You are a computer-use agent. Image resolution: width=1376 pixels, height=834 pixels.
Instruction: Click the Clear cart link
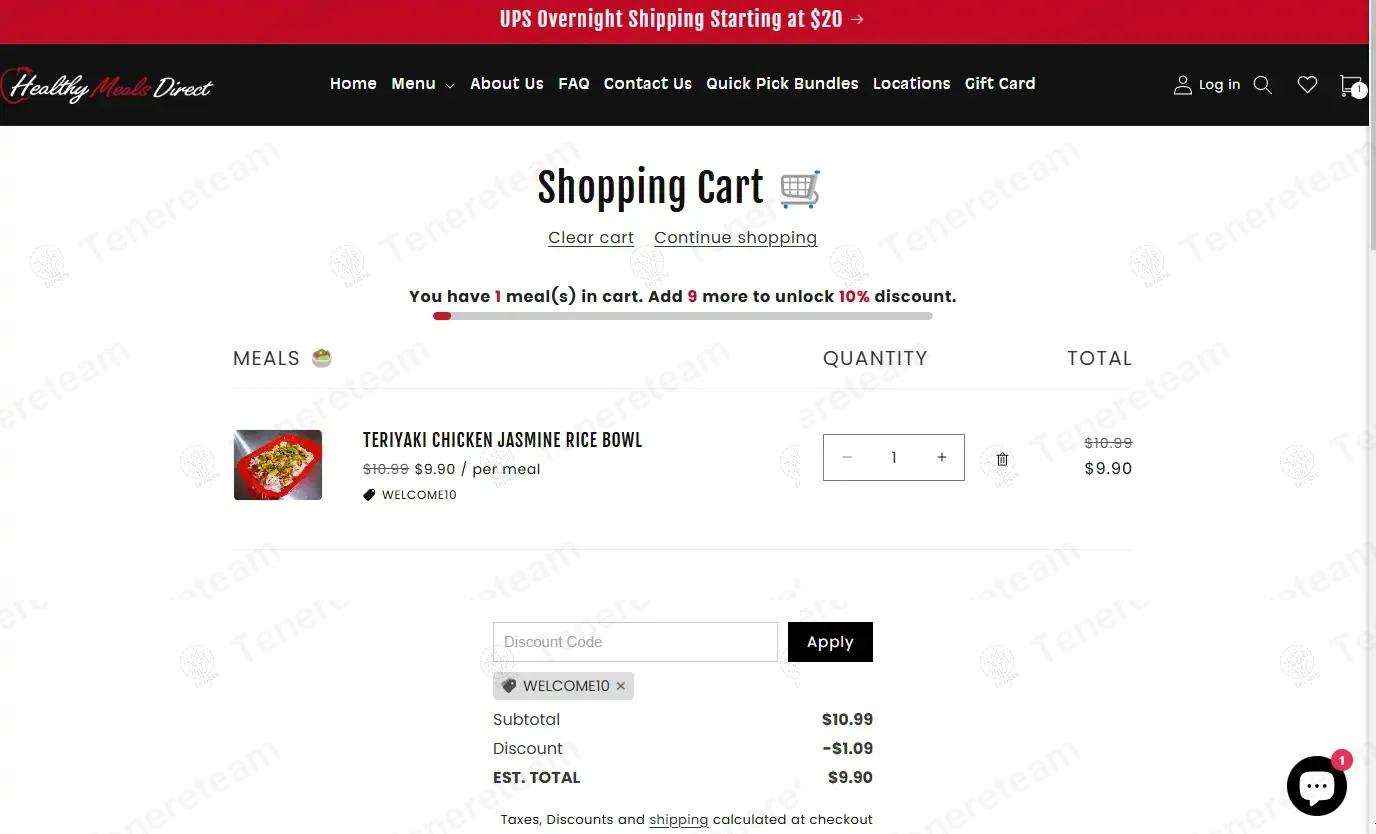[x=591, y=238]
